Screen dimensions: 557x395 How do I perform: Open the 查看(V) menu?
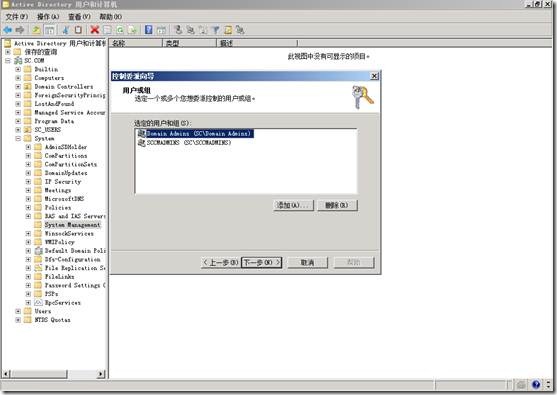click(x=79, y=17)
